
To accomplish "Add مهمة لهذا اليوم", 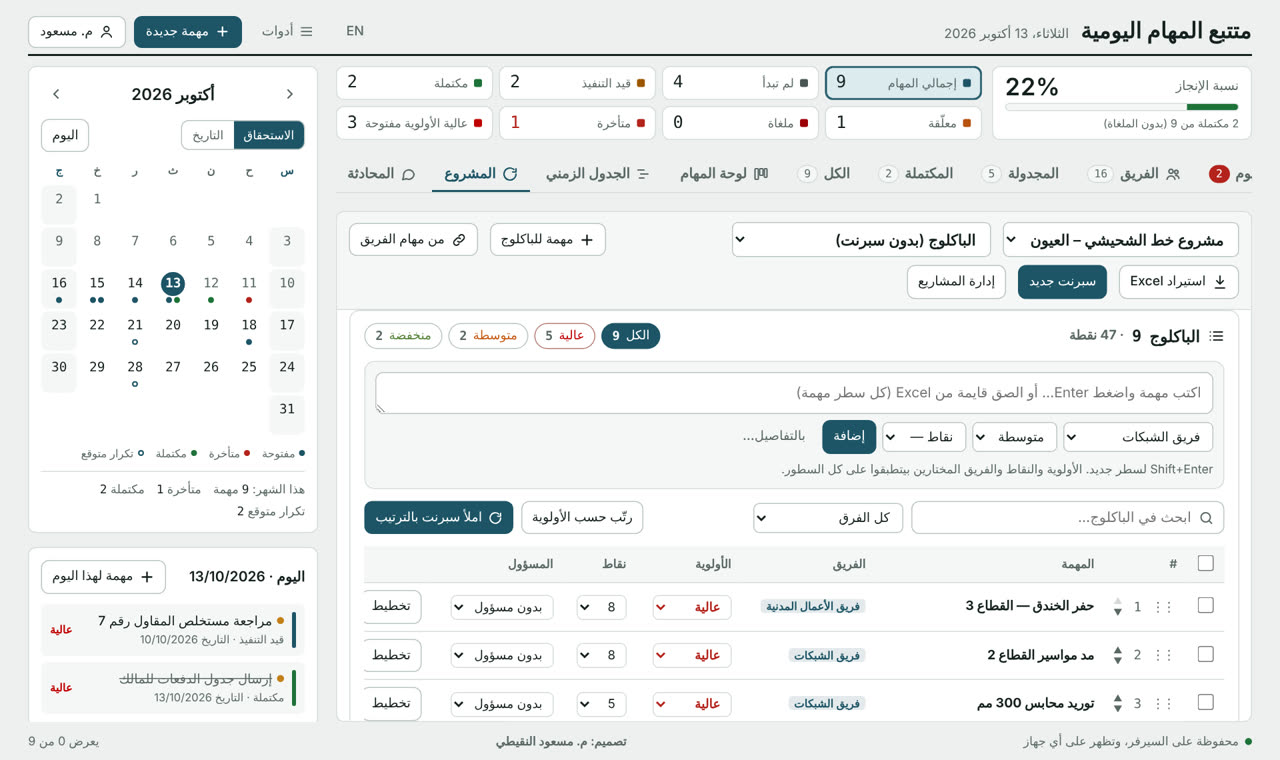I will pos(103,577).
